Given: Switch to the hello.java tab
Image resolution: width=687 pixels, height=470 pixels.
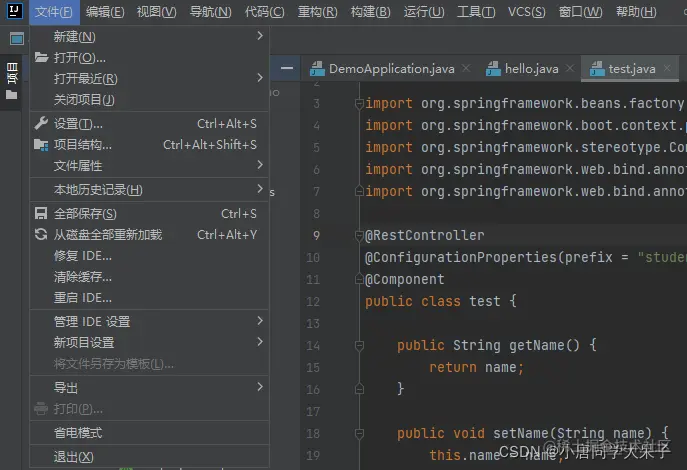Looking at the screenshot, I should tap(531, 69).
